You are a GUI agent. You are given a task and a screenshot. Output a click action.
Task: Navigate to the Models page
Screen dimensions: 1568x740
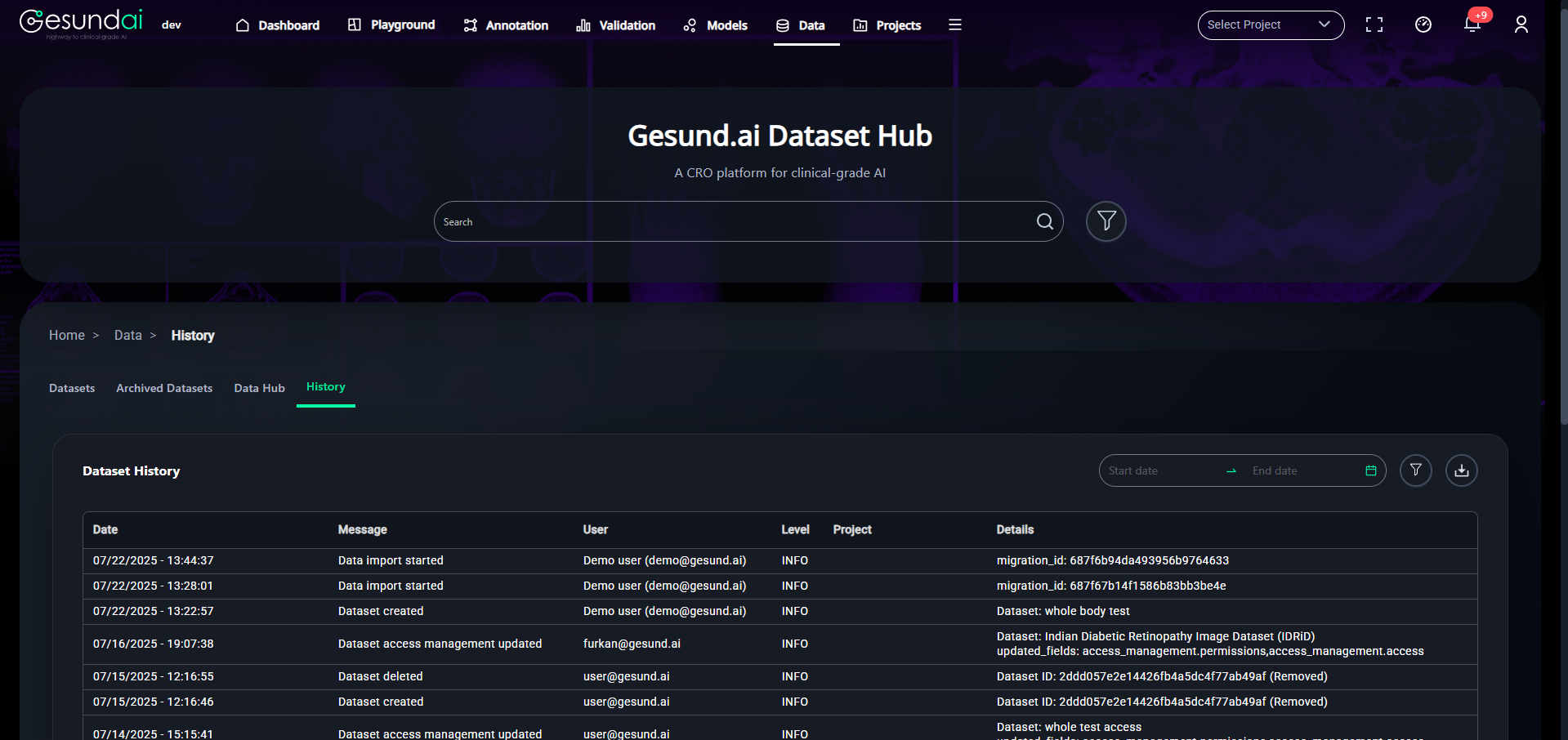click(x=716, y=25)
